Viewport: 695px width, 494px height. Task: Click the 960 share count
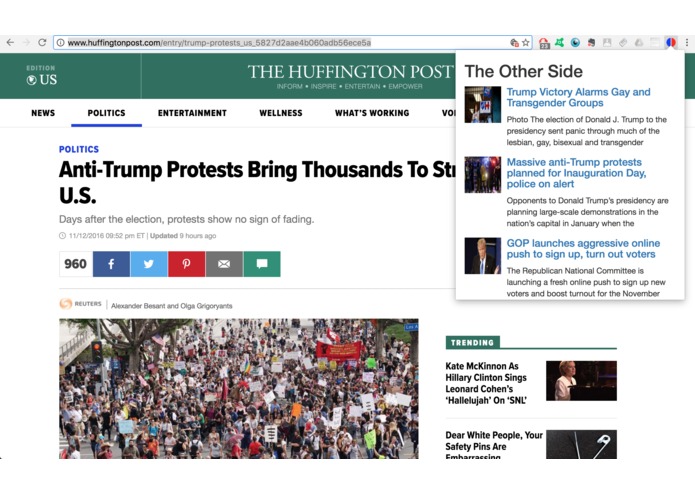point(76,264)
